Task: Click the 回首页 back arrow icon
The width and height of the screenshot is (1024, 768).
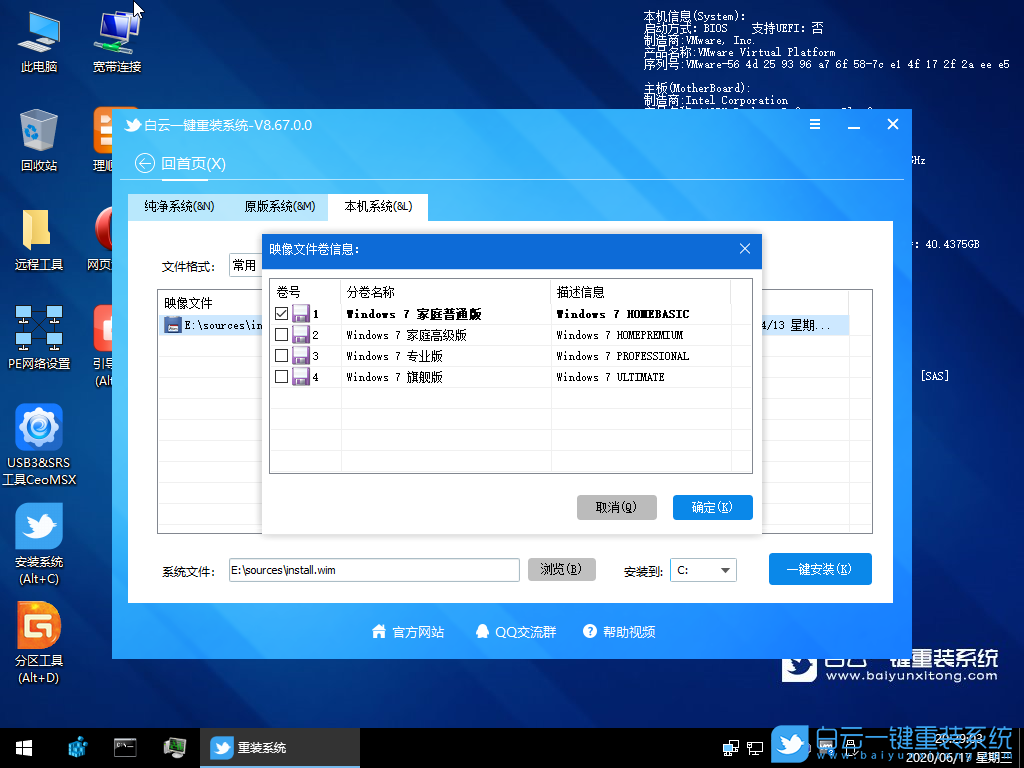Action: tap(144, 163)
